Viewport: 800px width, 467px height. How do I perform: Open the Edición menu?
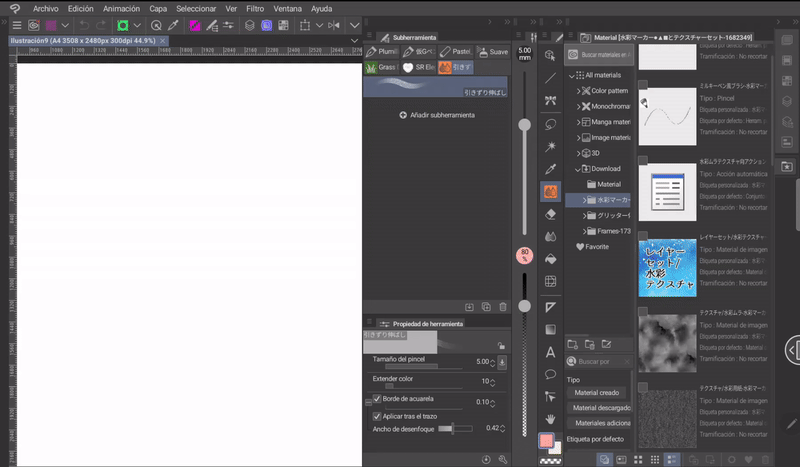[81, 9]
